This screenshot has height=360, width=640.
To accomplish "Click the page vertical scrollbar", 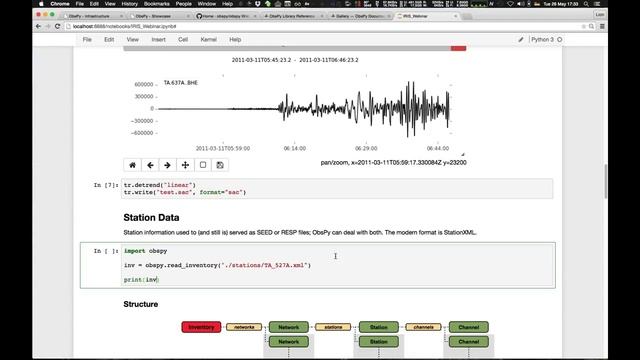I will [605, 180].
